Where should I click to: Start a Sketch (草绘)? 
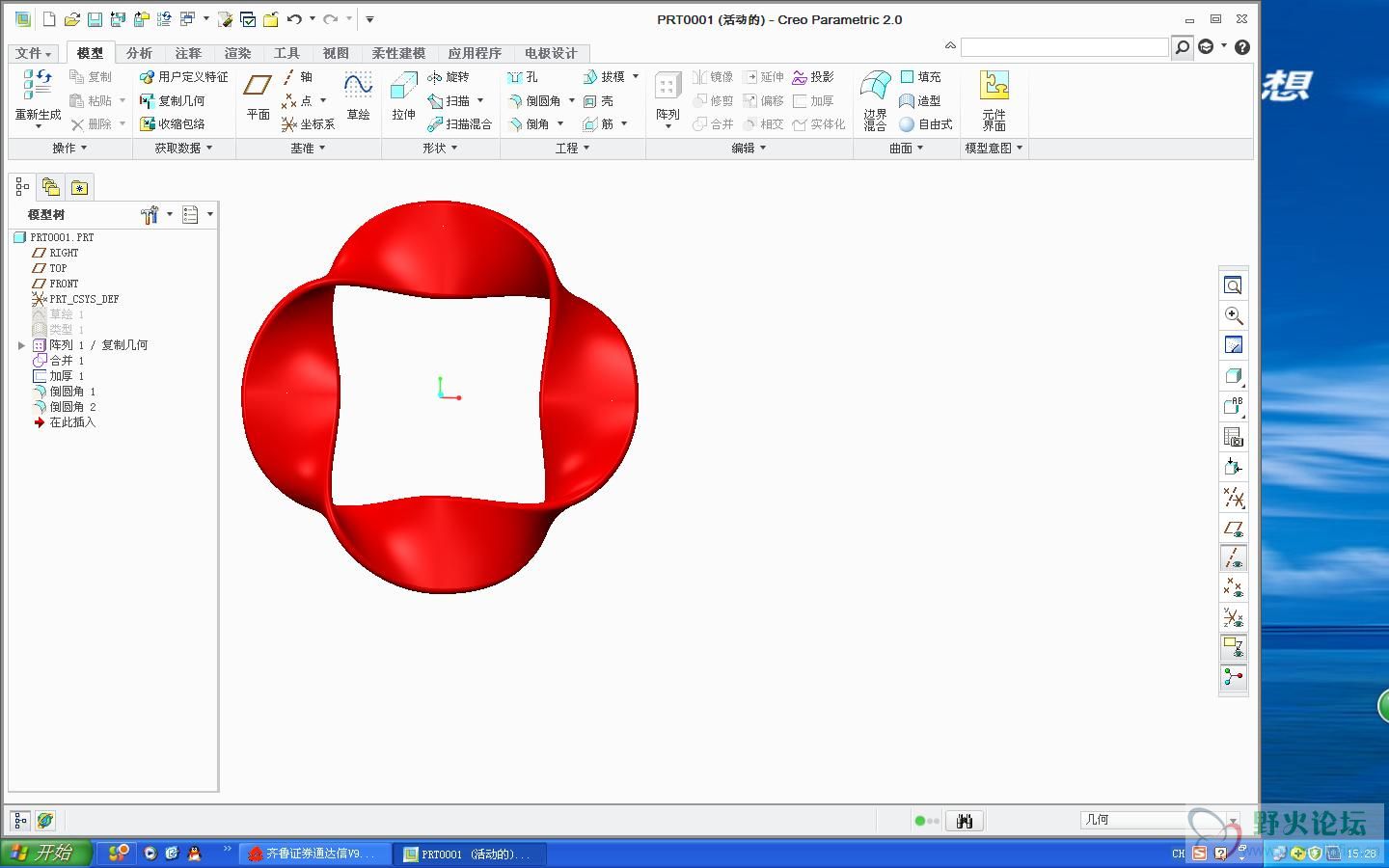pyautogui.click(x=358, y=96)
